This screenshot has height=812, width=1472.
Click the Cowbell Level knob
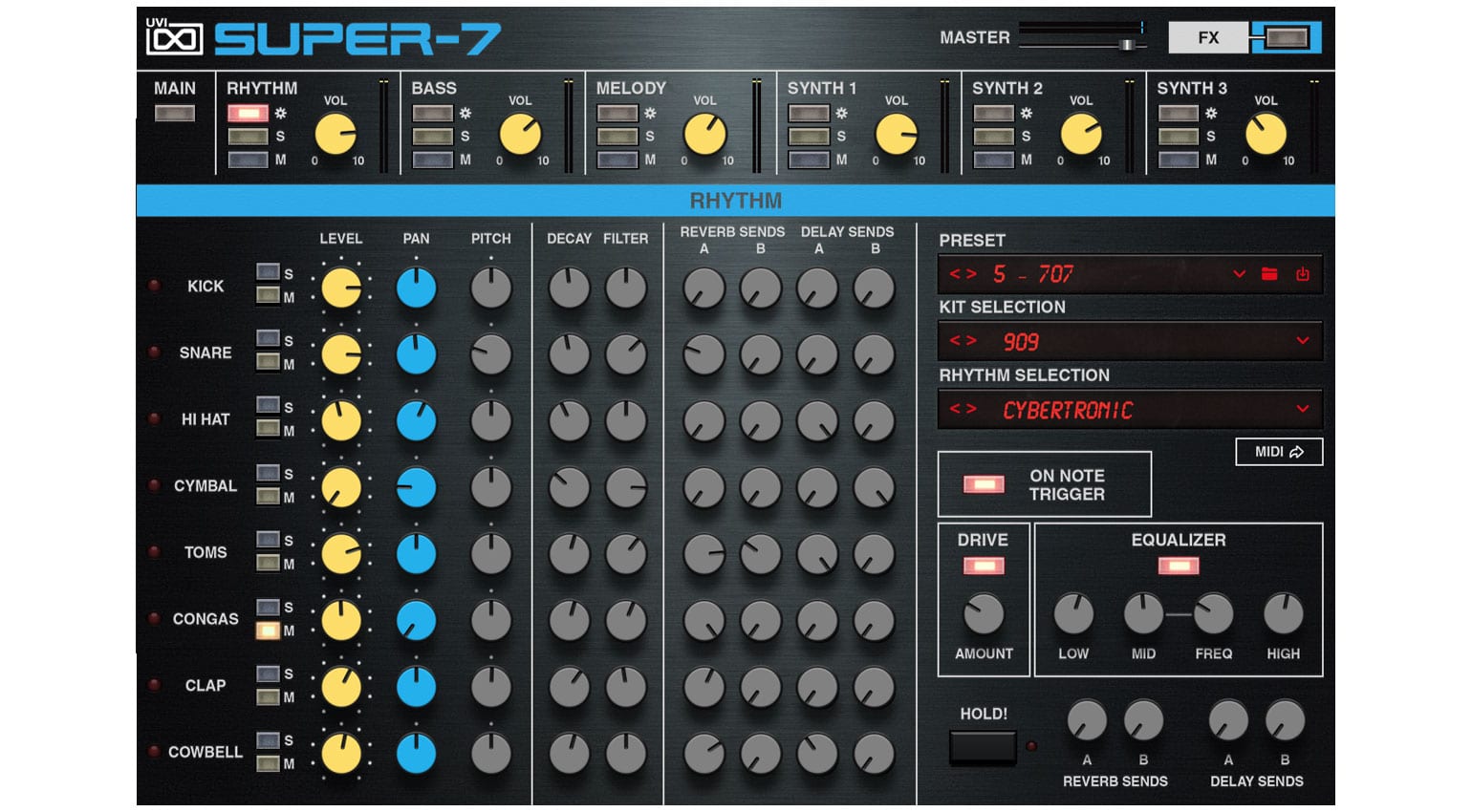(x=340, y=754)
